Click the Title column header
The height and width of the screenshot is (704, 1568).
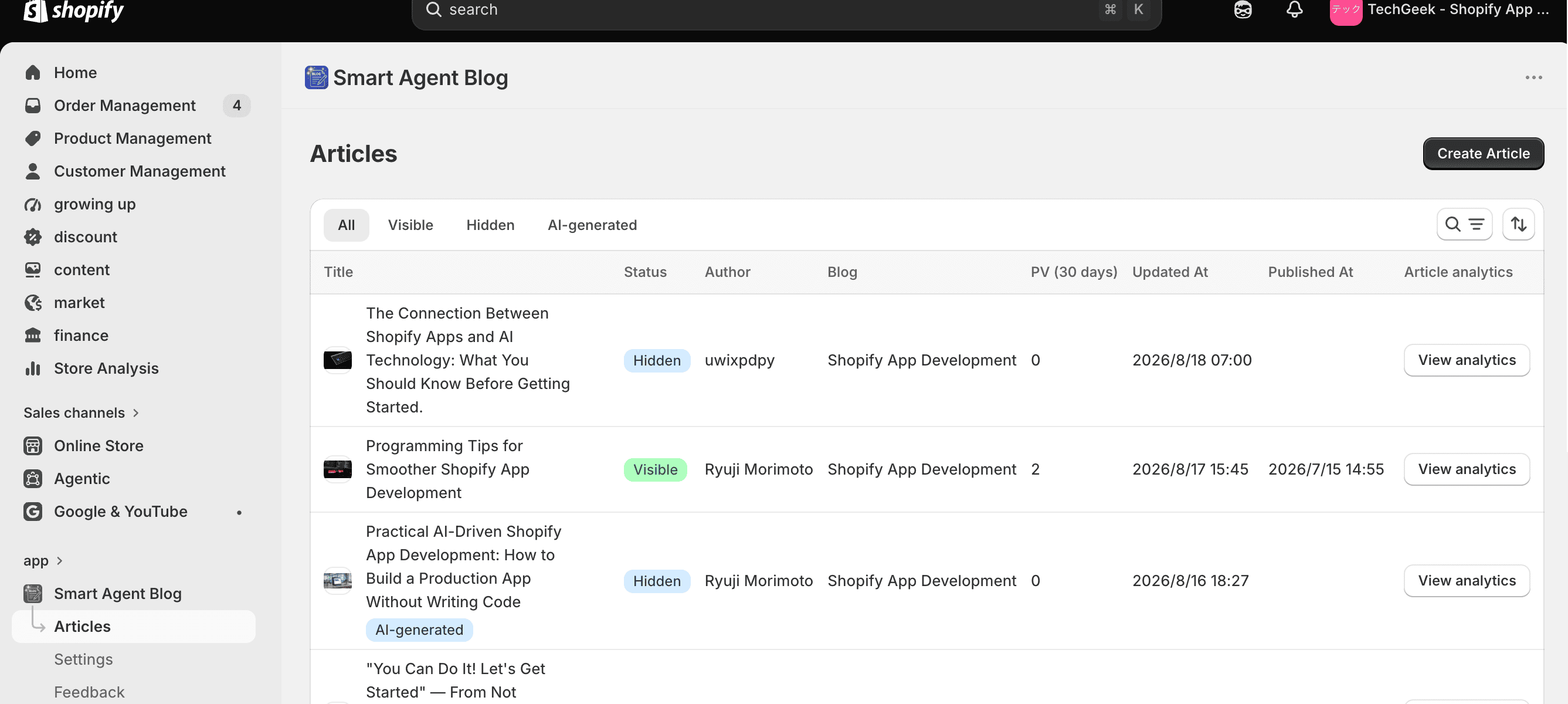pos(338,272)
